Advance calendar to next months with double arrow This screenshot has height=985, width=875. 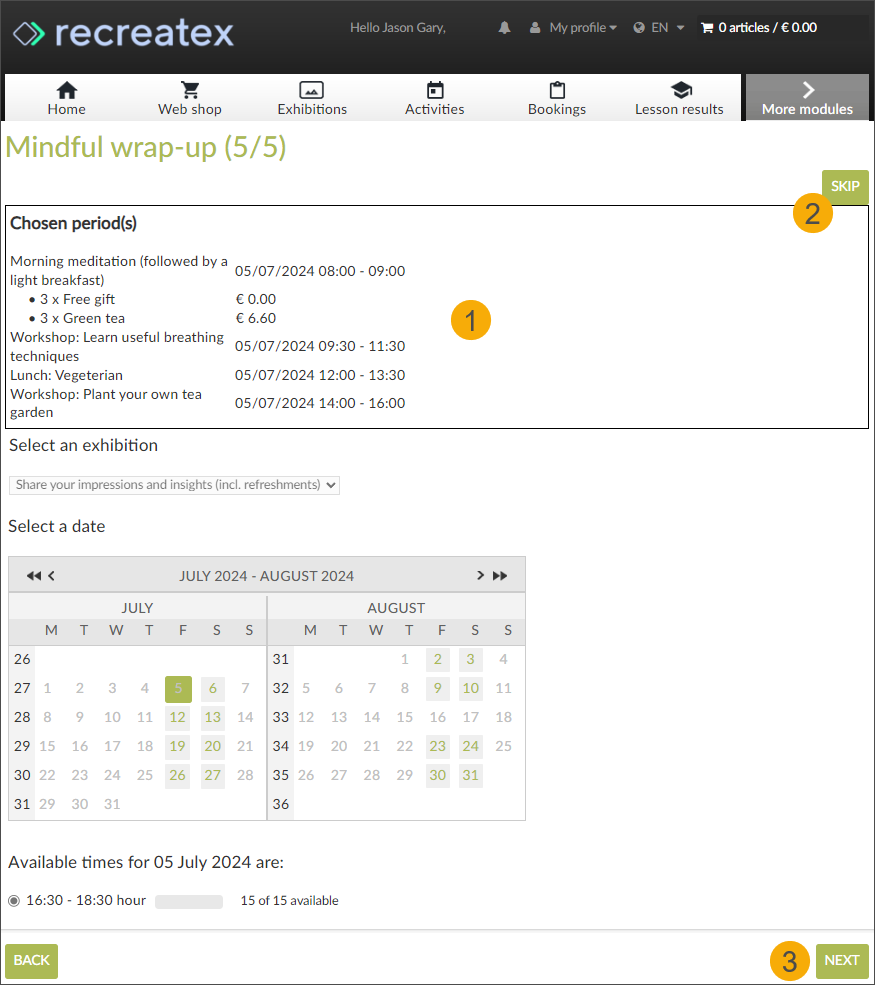500,575
